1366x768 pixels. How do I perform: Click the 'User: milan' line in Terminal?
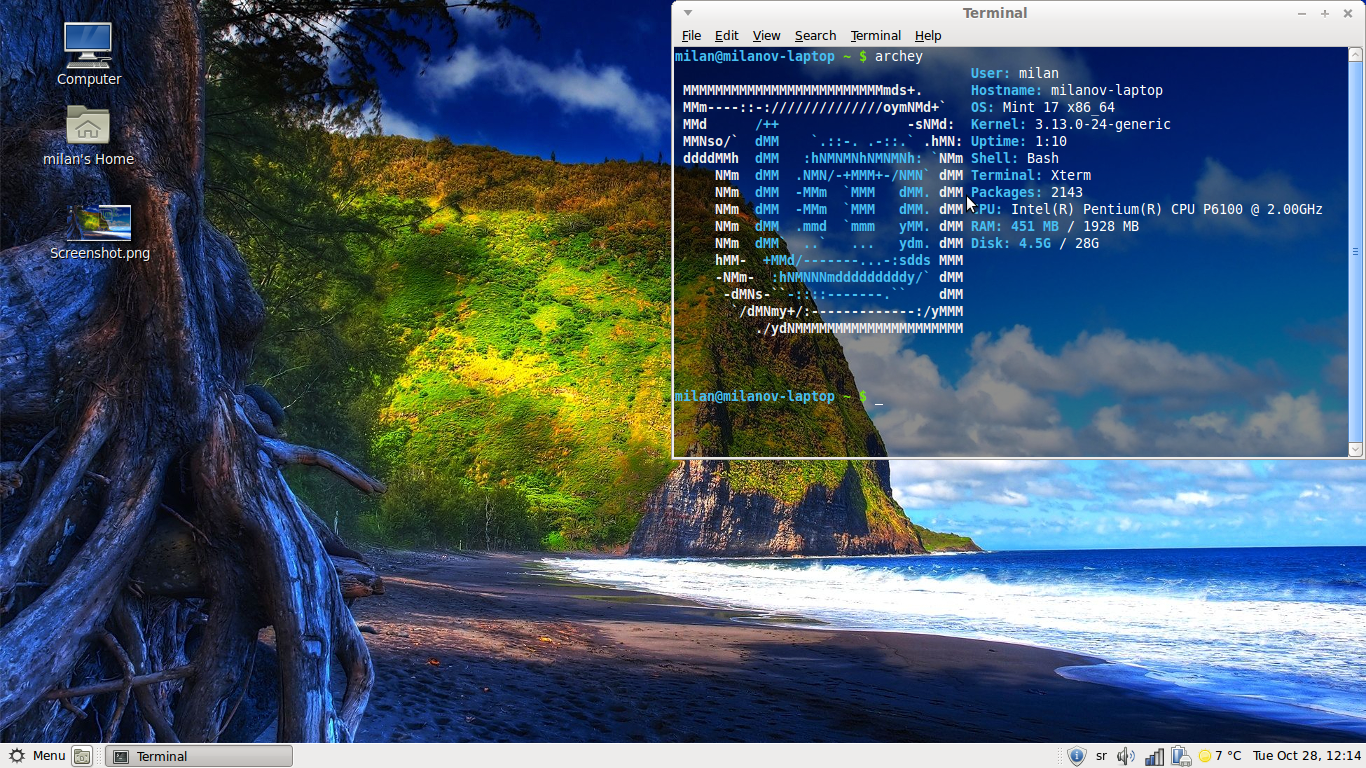(x=1015, y=73)
